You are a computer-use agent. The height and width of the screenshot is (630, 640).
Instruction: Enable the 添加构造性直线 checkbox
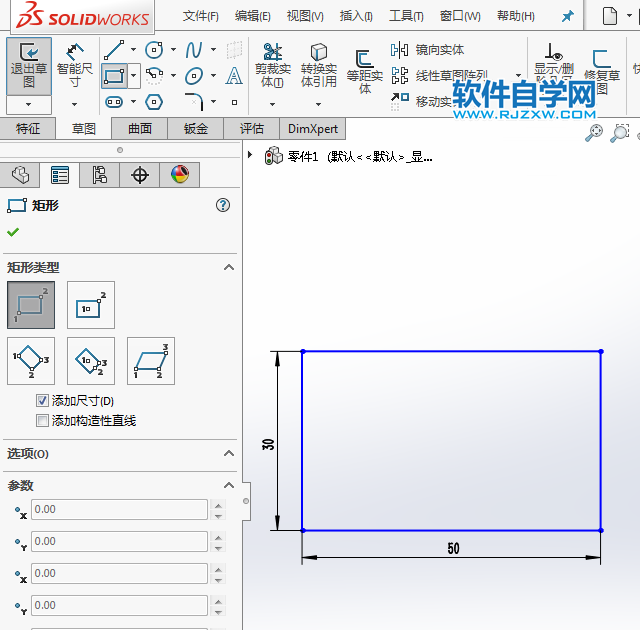[x=42, y=421]
